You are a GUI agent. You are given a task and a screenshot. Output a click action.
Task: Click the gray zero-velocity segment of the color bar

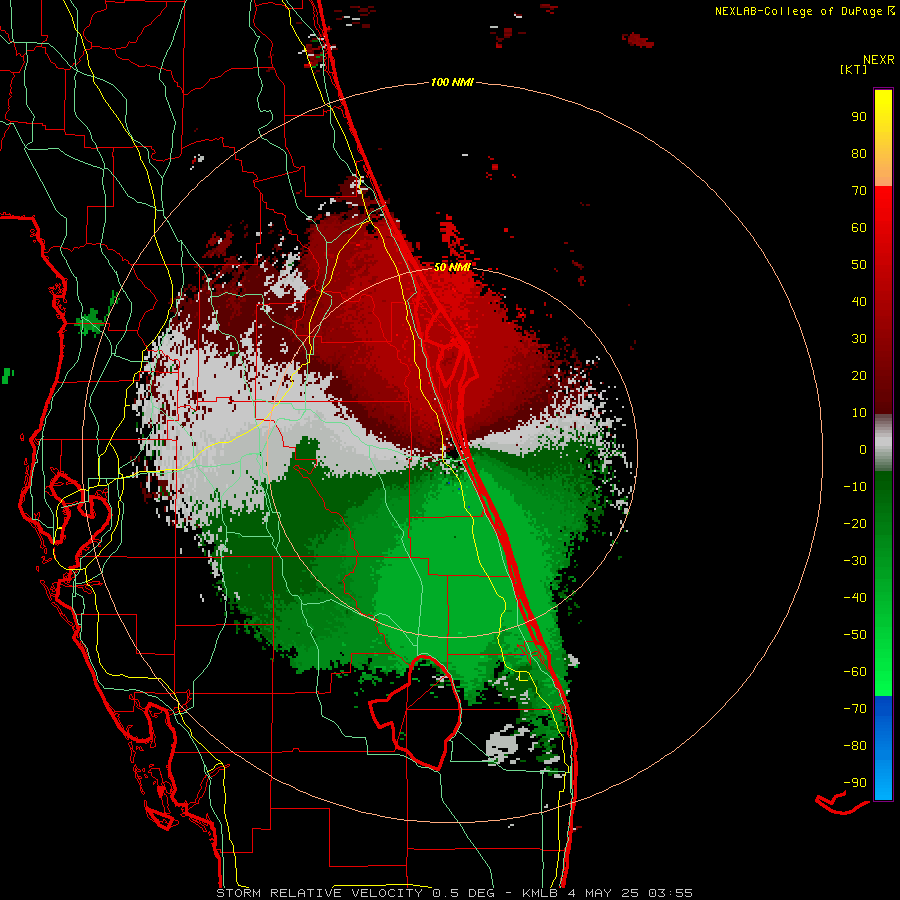point(883,443)
